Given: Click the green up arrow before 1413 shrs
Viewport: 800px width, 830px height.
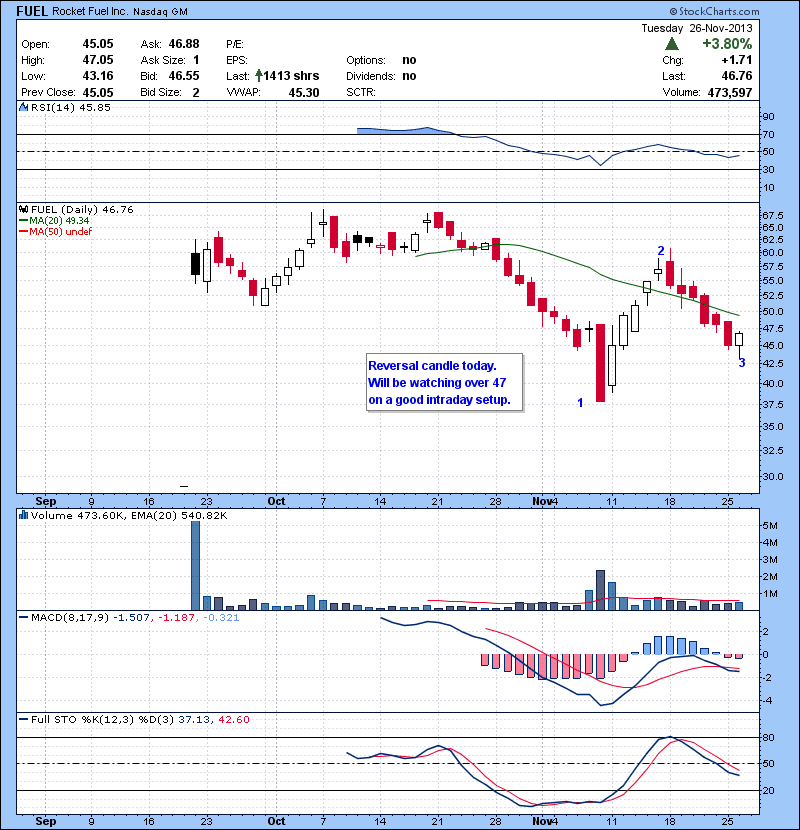Looking at the screenshot, I should click(259, 76).
